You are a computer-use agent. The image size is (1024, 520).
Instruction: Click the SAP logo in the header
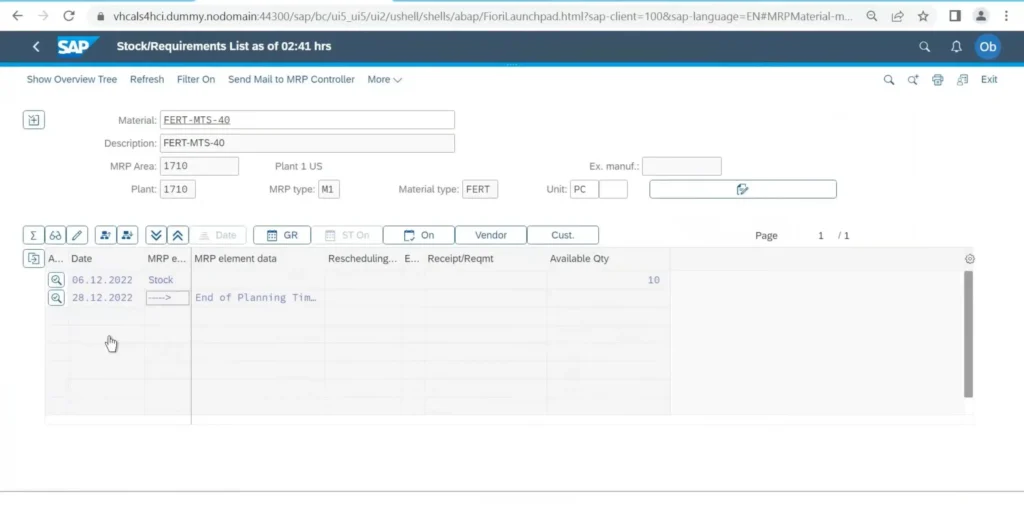click(76, 46)
